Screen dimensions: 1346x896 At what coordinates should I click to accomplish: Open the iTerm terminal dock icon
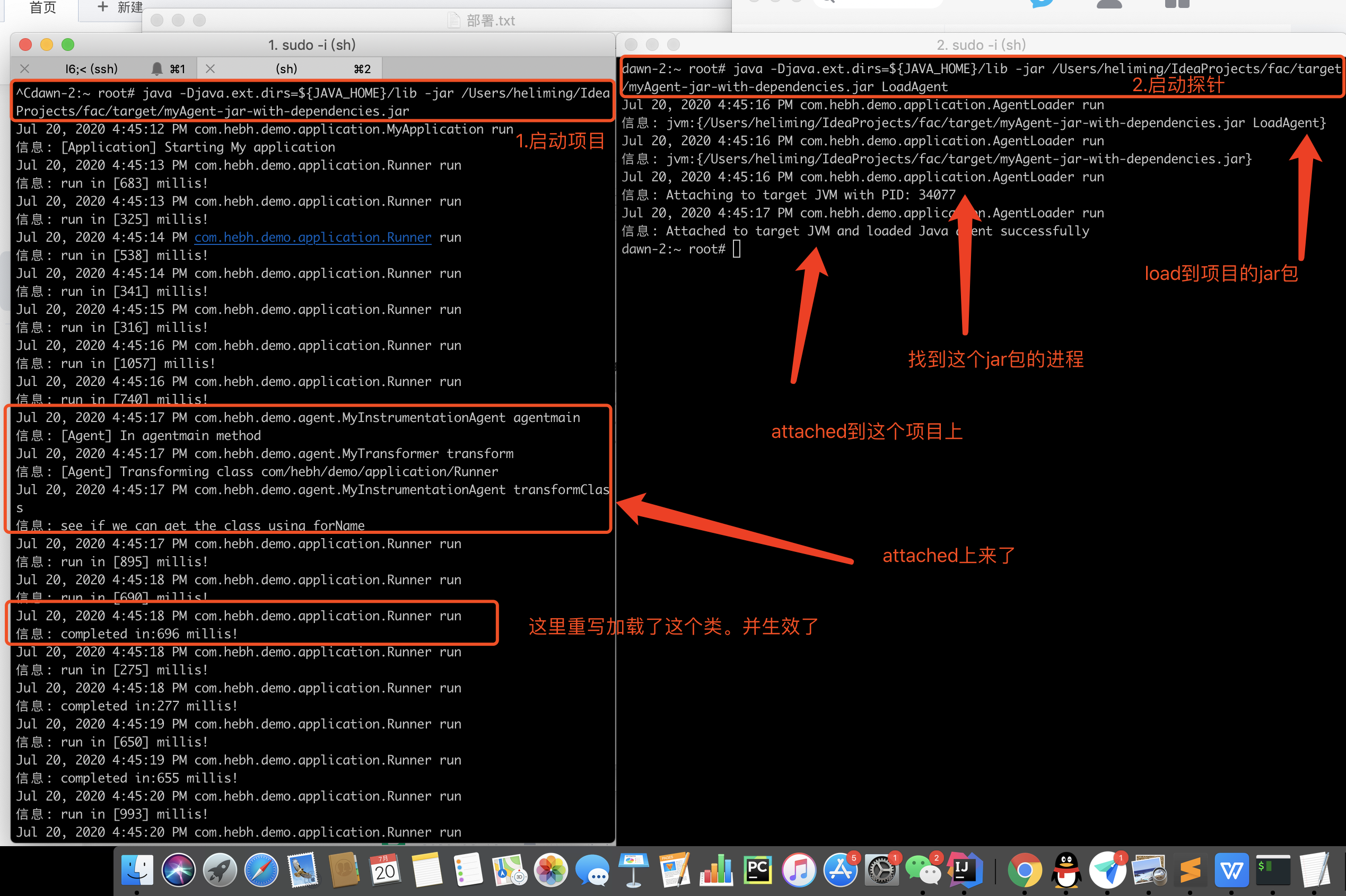click(1273, 869)
